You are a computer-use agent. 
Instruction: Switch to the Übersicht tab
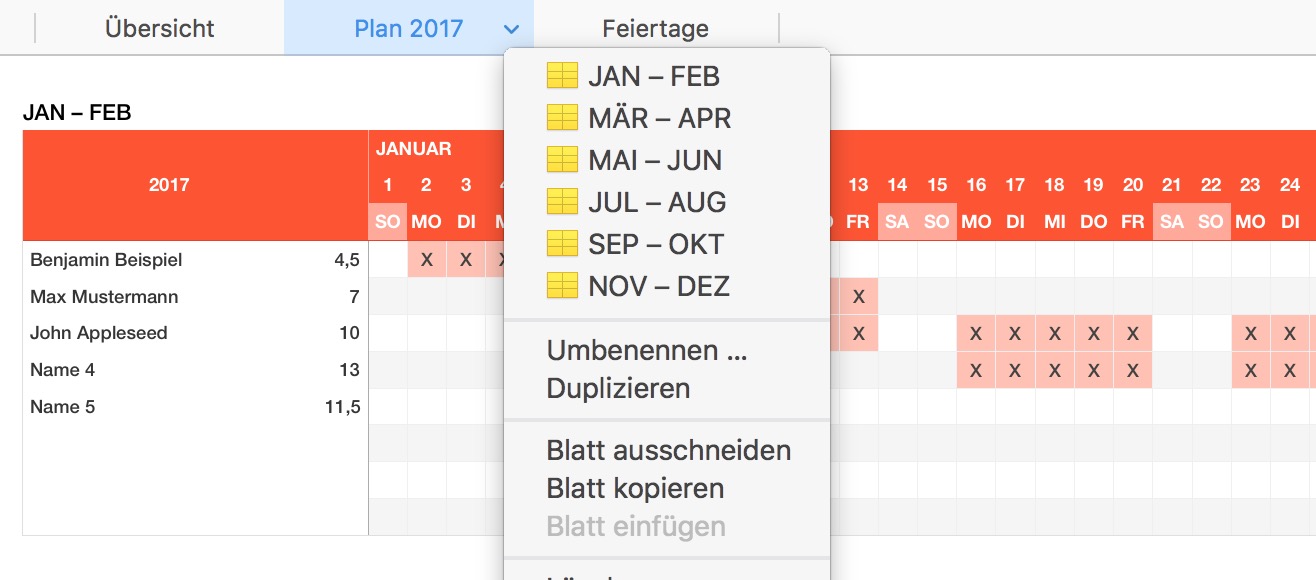click(160, 29)
